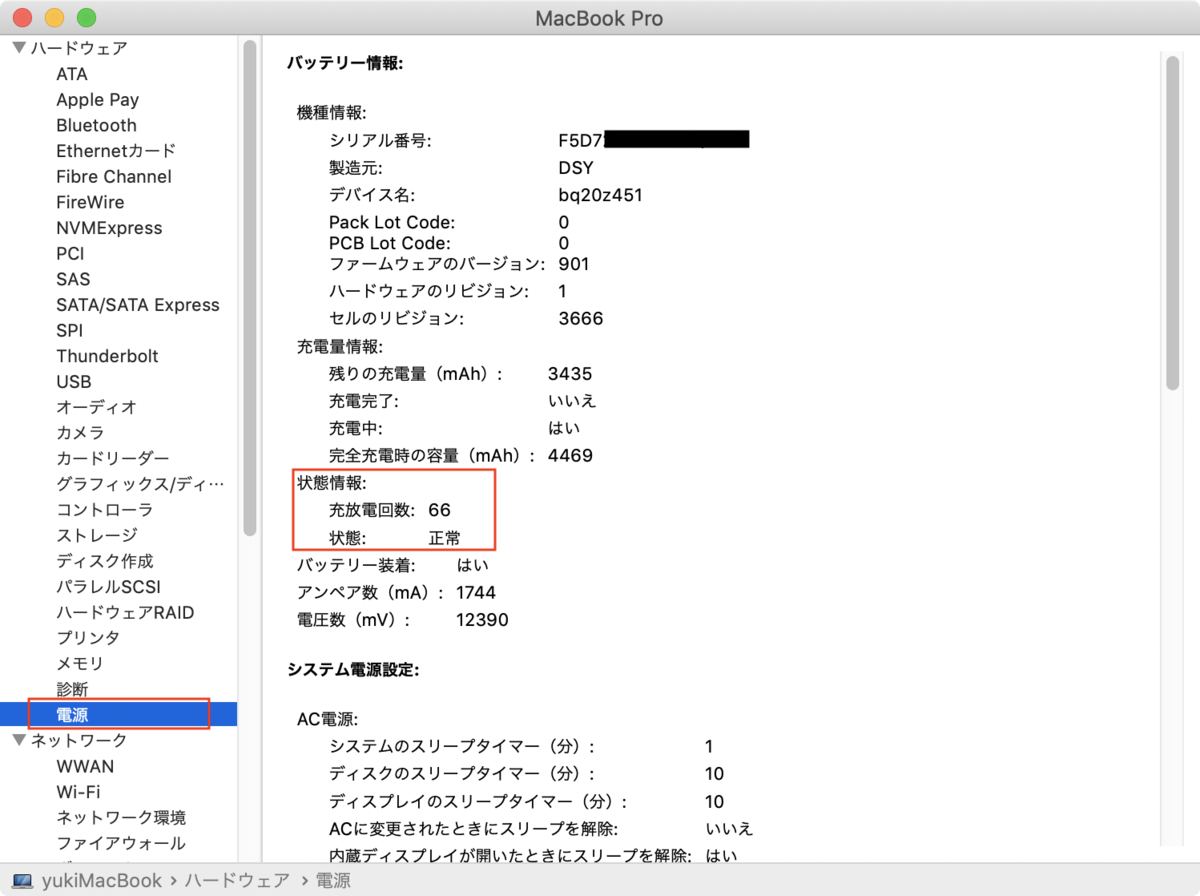Viewport: 1200px width, 896px height.
Task: Select Ethernetカード in the sidebar
Action: 116,151
